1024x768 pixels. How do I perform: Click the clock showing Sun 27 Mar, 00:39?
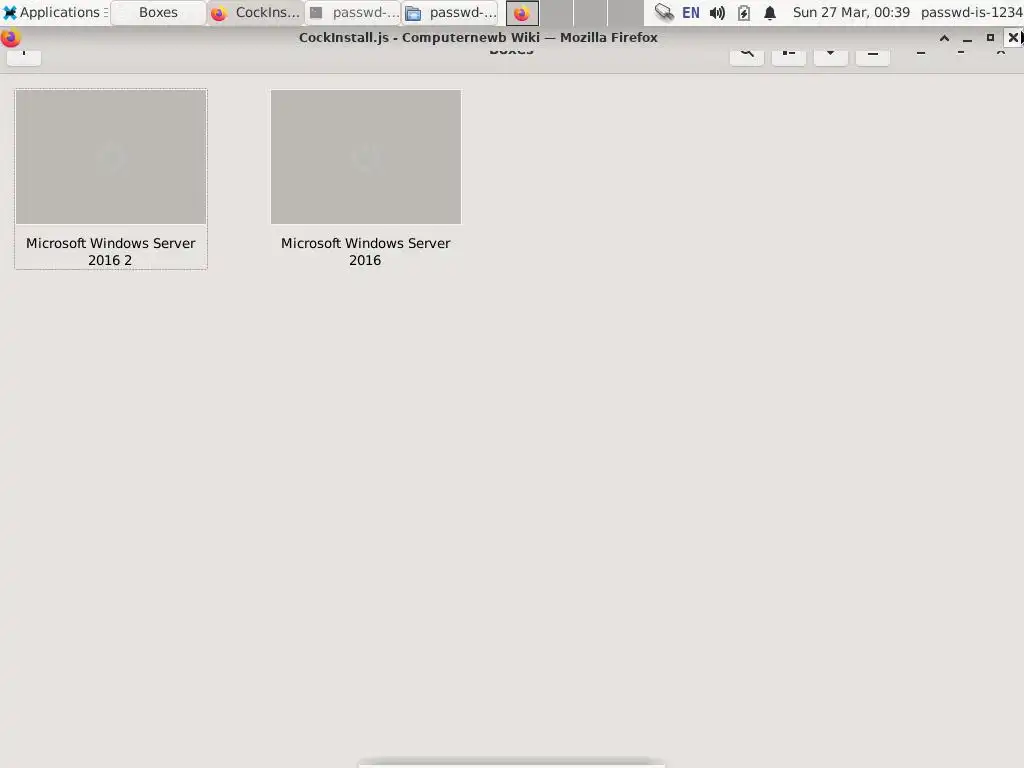tap(851, 12)
